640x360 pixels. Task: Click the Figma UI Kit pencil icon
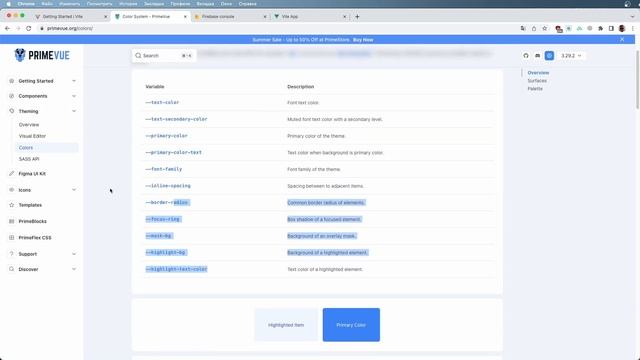click(11, 173)
